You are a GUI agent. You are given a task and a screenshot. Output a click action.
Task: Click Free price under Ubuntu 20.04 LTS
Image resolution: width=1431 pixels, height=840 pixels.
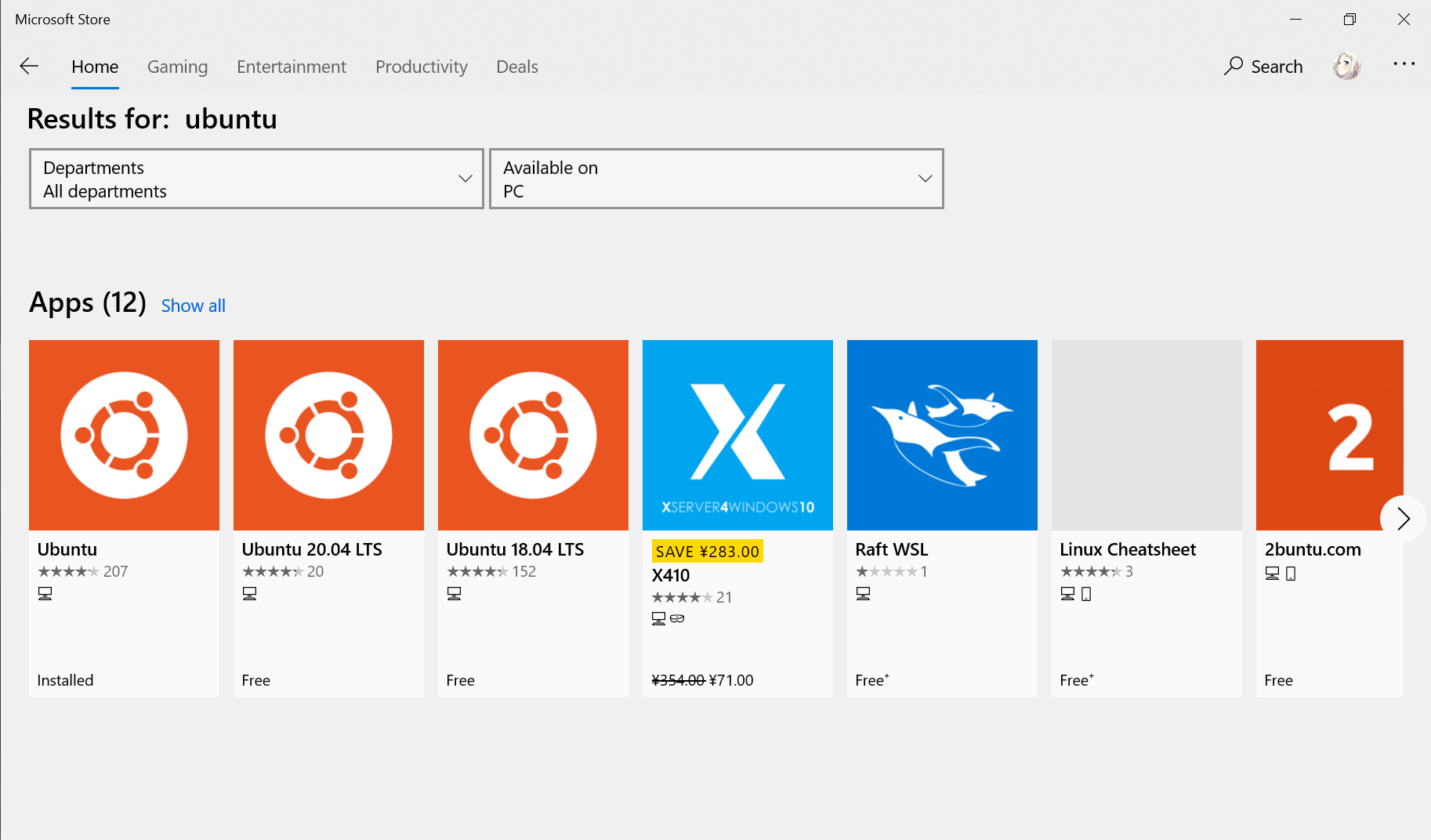pyautogui.click(x=256, y=680)
